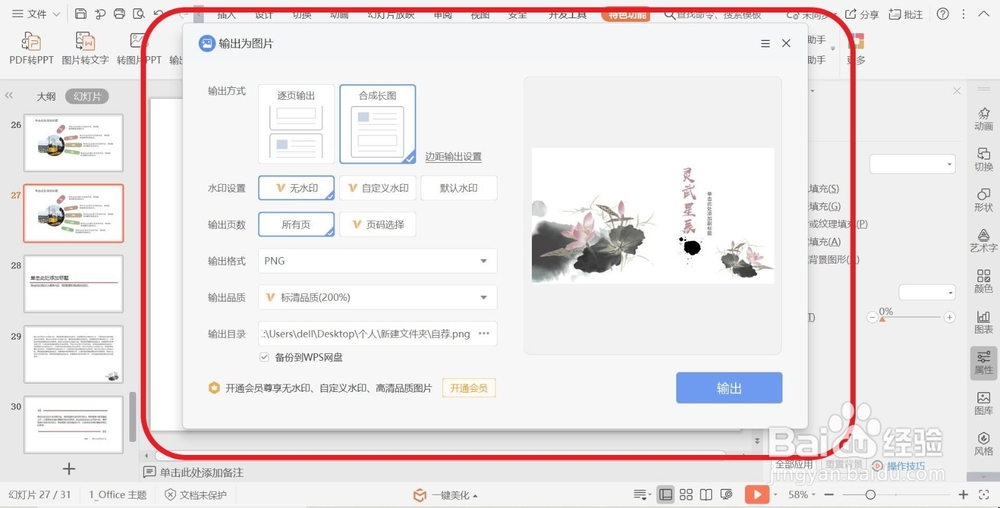This screenshot has width=1000, height=508.
Task: Open the 输出品质 标清品质 dropdown
Action: point(378,297)
